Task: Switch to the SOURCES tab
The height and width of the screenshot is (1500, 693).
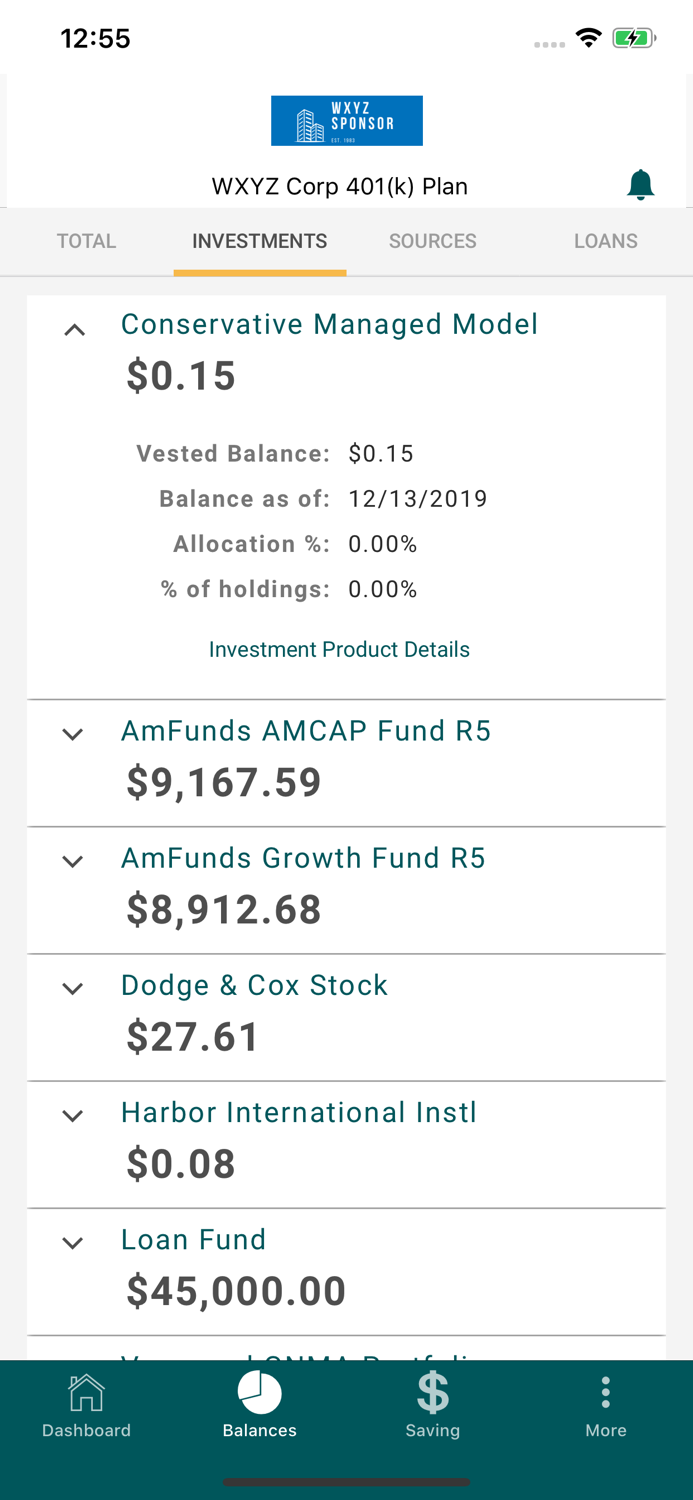Action: (433, 241)
